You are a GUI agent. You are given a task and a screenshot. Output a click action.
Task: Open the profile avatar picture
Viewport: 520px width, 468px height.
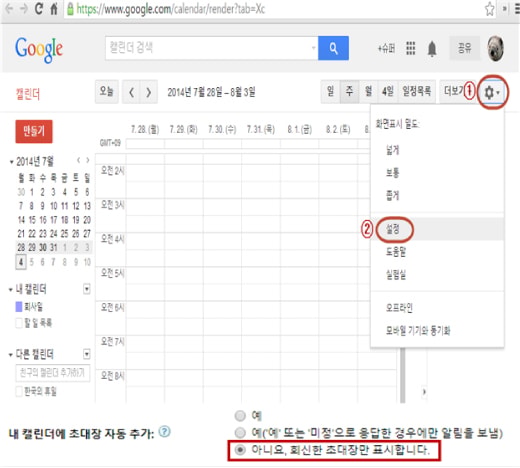coord(496,49)
